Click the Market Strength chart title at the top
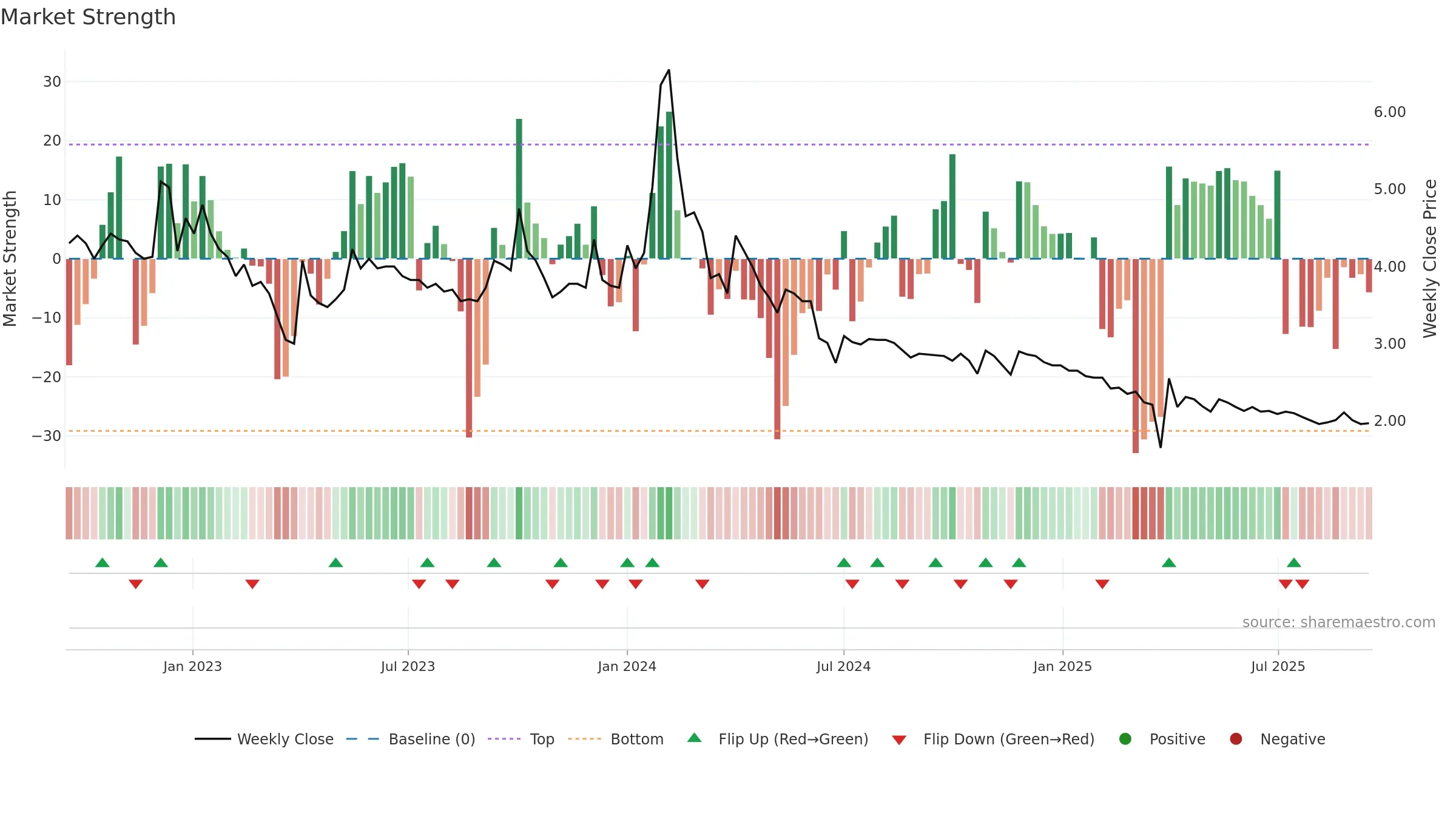 [88, 17]
